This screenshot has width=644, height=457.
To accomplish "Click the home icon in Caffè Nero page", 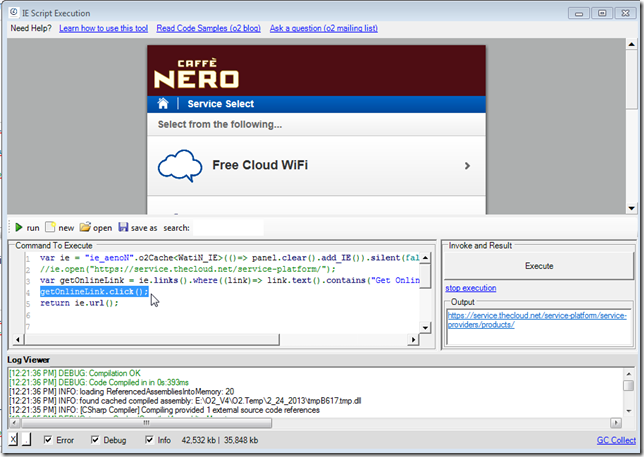I will (164, 104).
